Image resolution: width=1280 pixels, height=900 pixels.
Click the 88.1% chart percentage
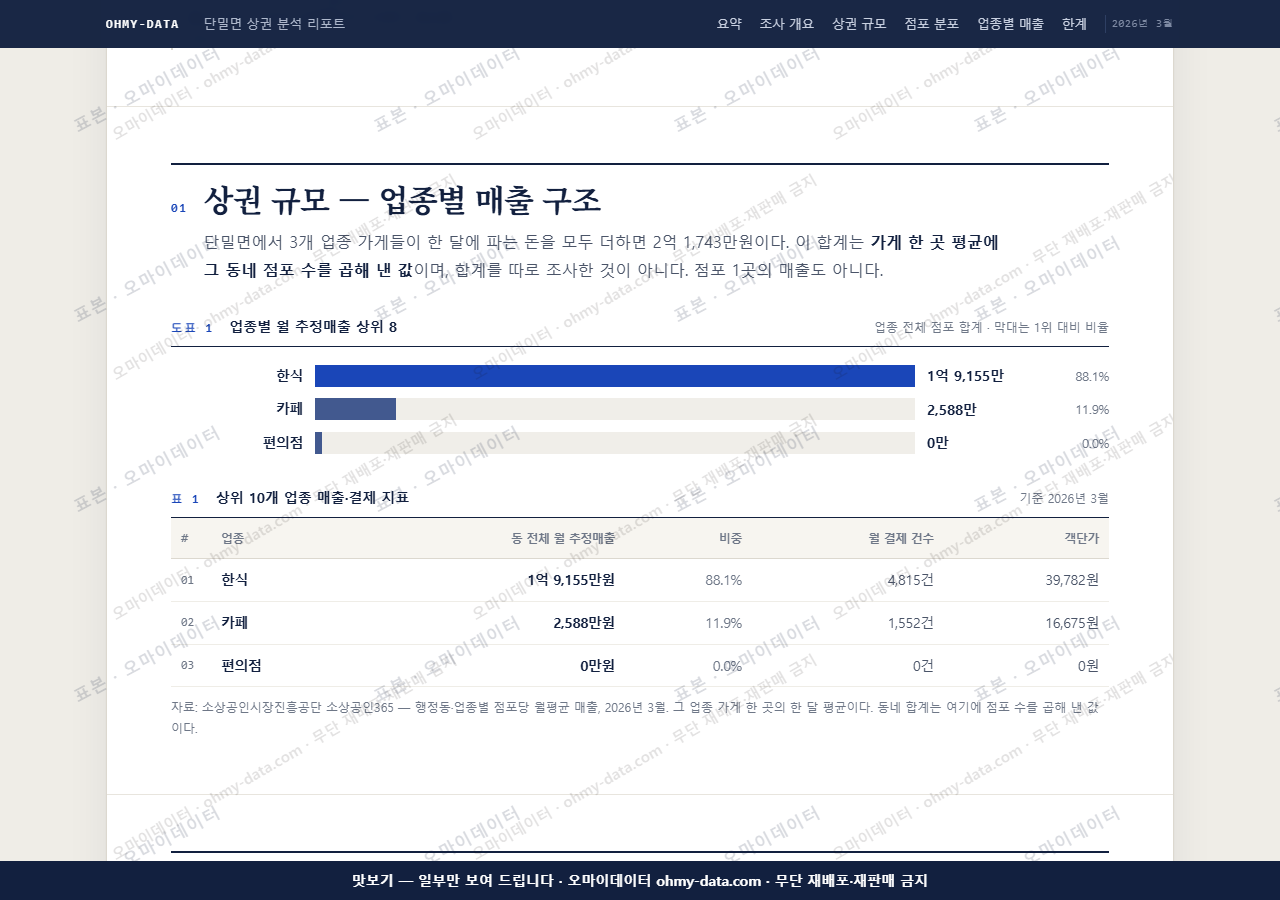(x=1092, y=377)
